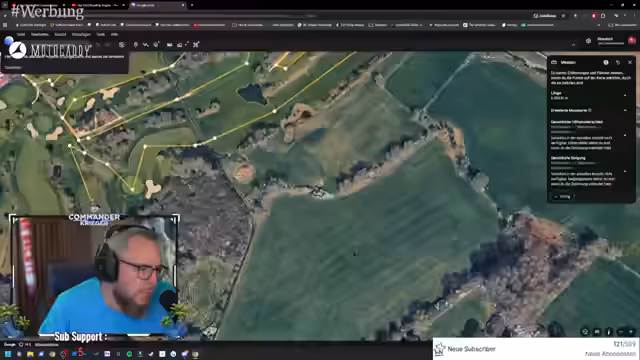Click the zoom out minus at bottom right
The image size is (640, 360).
[x=621, y=332]
